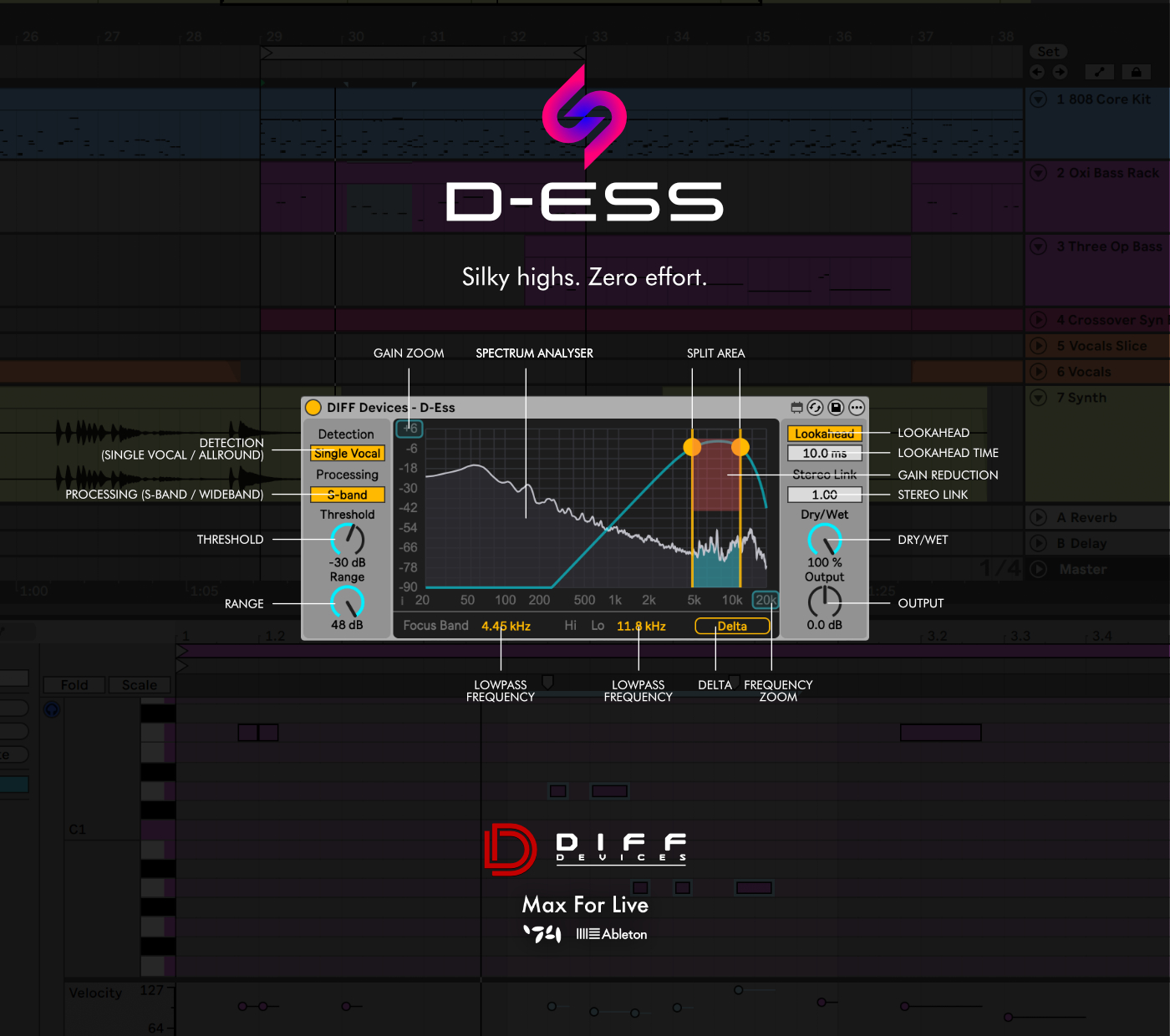Image resolution: width=1170 pixels, height=1036 pixels.
Task: Disable the Lookahead button
Action: click(824, 434)
